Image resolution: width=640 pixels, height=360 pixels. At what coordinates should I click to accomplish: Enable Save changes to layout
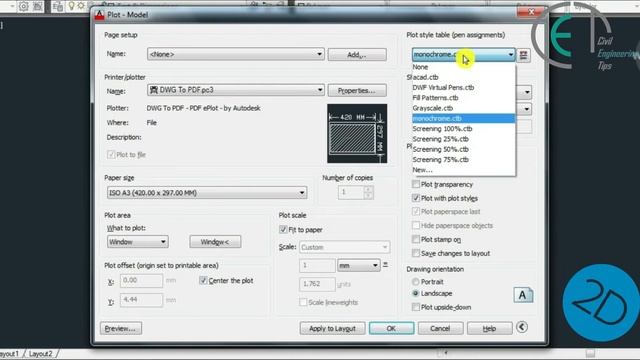coord(416,253)
